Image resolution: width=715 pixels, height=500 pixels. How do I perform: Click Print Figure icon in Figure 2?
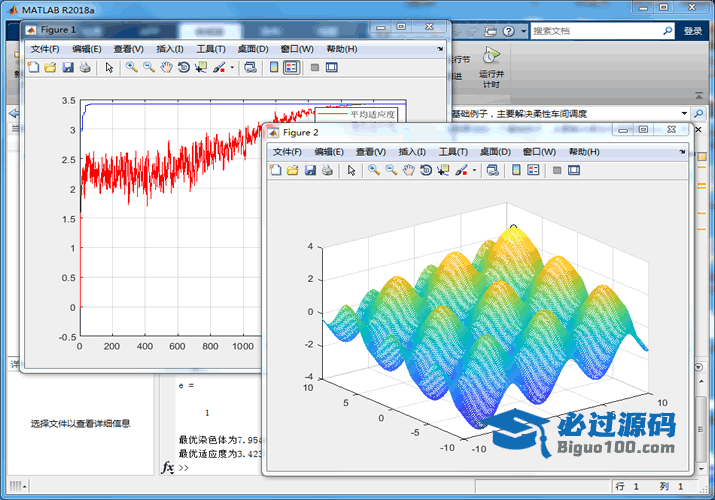[x=327, y=171]
